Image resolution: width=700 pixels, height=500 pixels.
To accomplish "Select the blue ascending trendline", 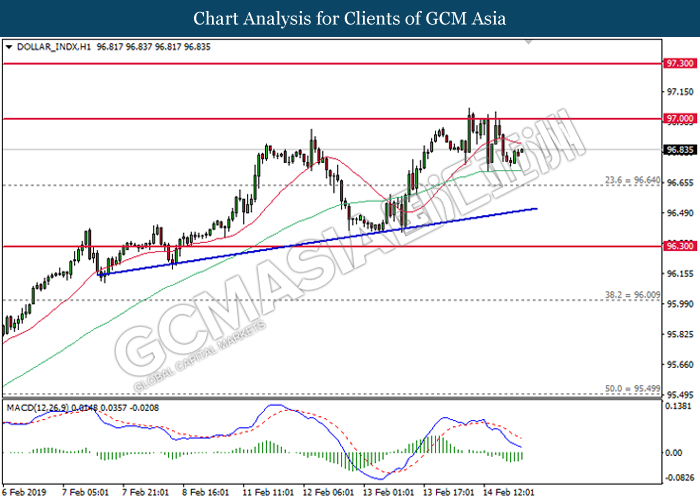I will tap(317, 242).
